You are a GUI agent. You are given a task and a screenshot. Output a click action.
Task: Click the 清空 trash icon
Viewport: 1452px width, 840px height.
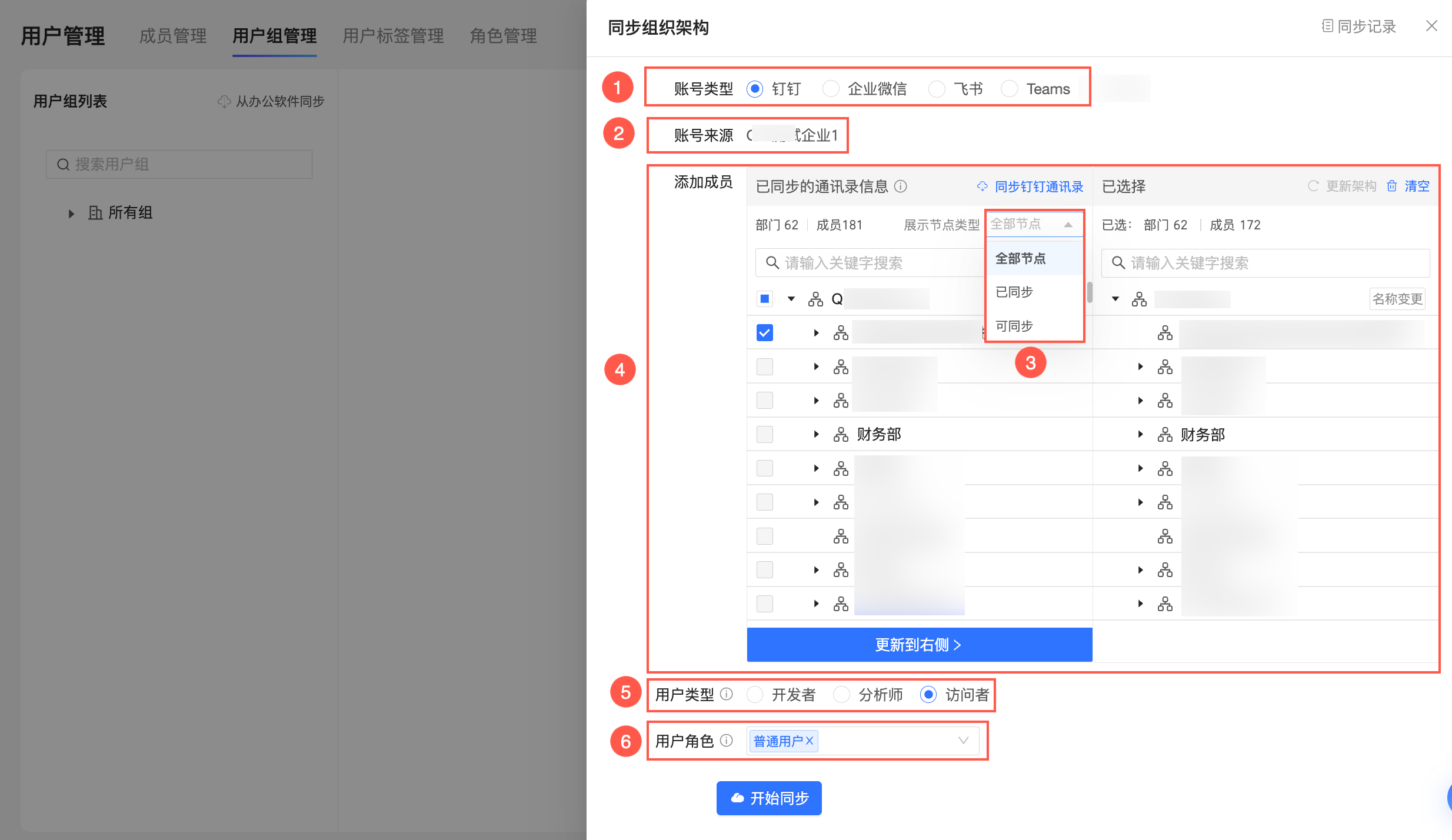tap(1392, 186)
